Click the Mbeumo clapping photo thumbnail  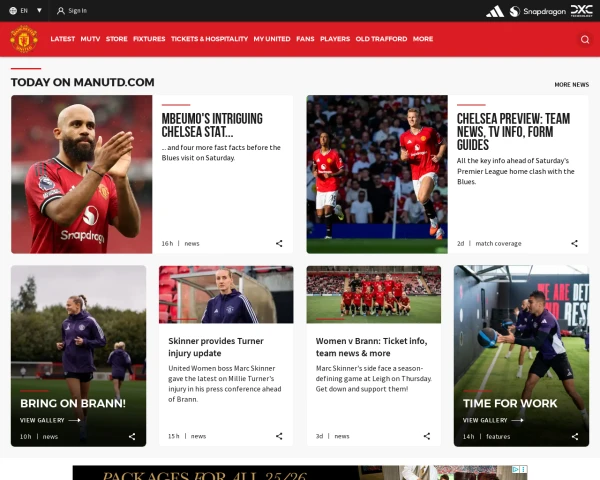click(82, 174)
